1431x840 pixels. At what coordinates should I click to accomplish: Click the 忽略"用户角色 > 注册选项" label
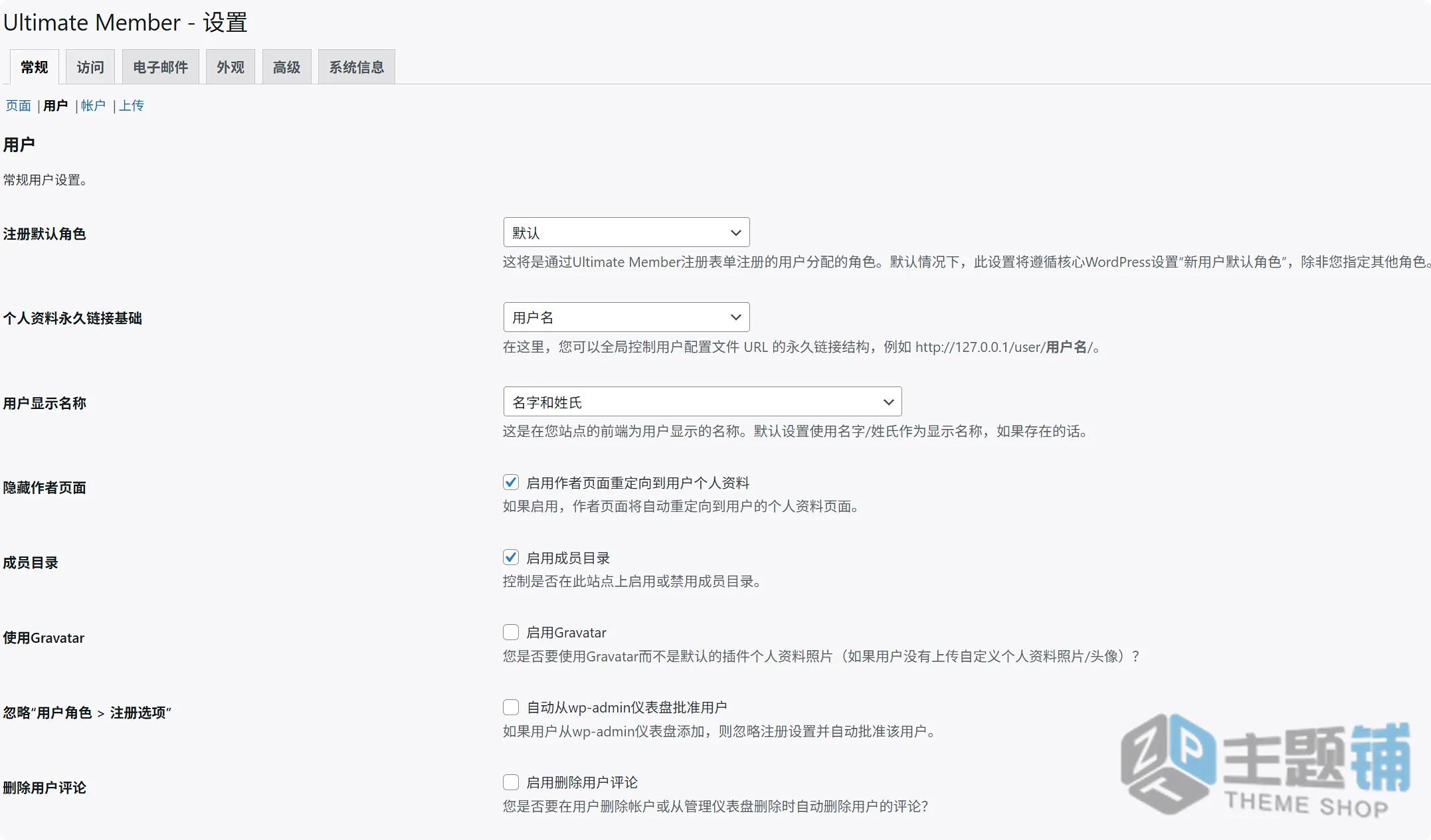87,713
